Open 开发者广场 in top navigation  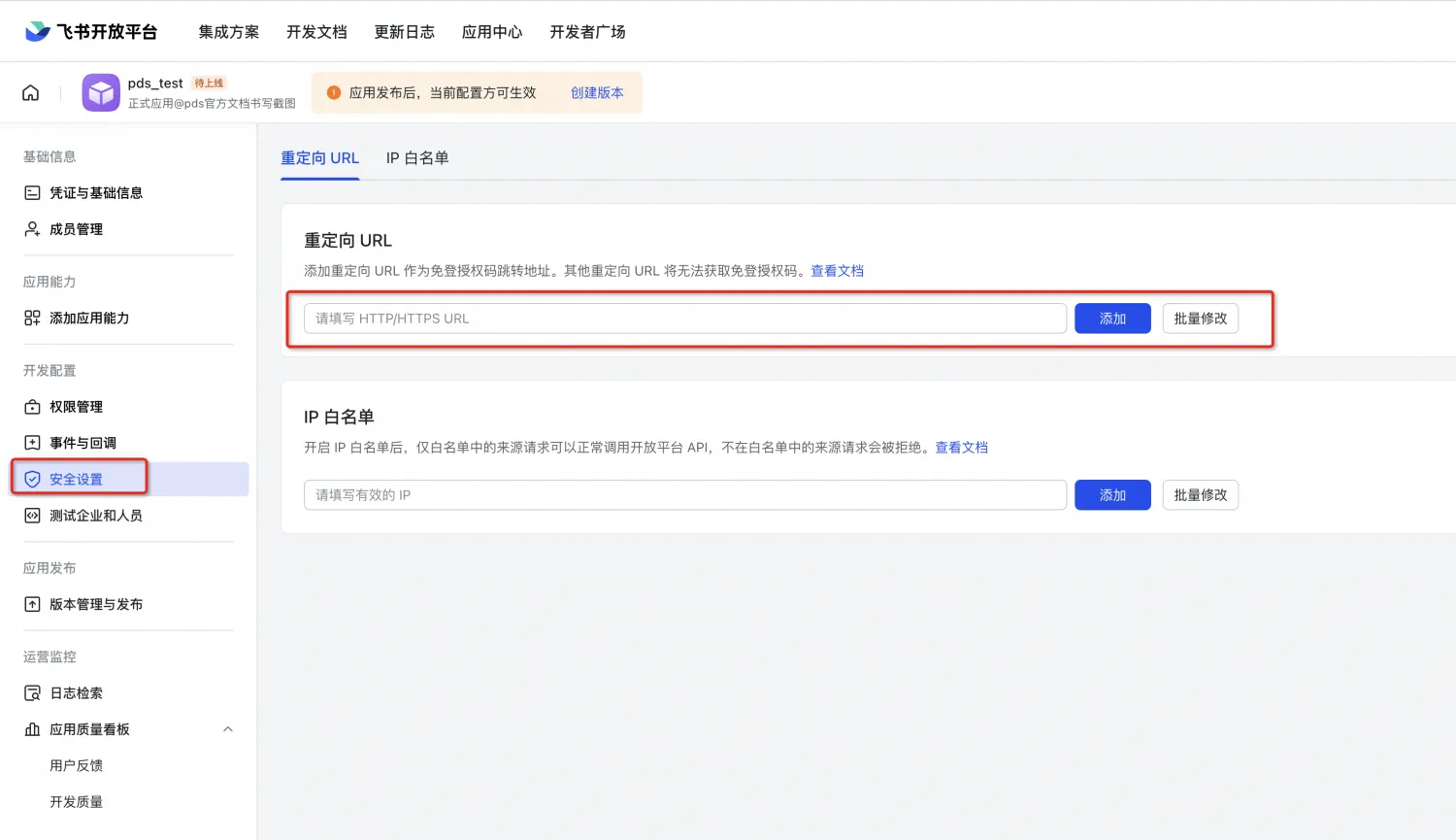pyautogui.click(x=587, y=32)
